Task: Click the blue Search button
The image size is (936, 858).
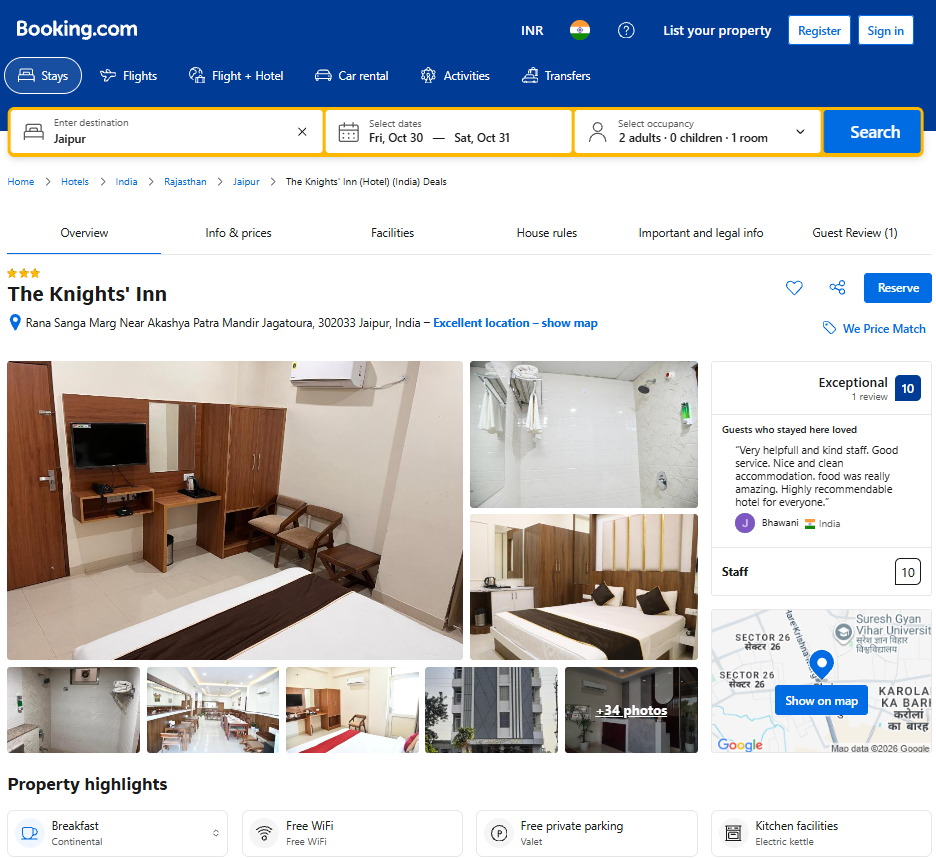Action: coord(872,132)
